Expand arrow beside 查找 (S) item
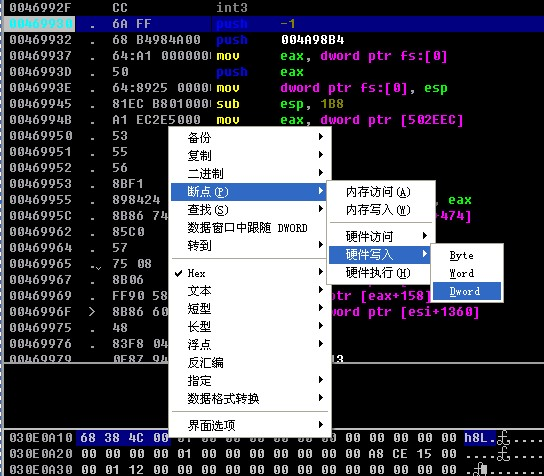Viewport: 544px width, 476px height. pos(321,209)
